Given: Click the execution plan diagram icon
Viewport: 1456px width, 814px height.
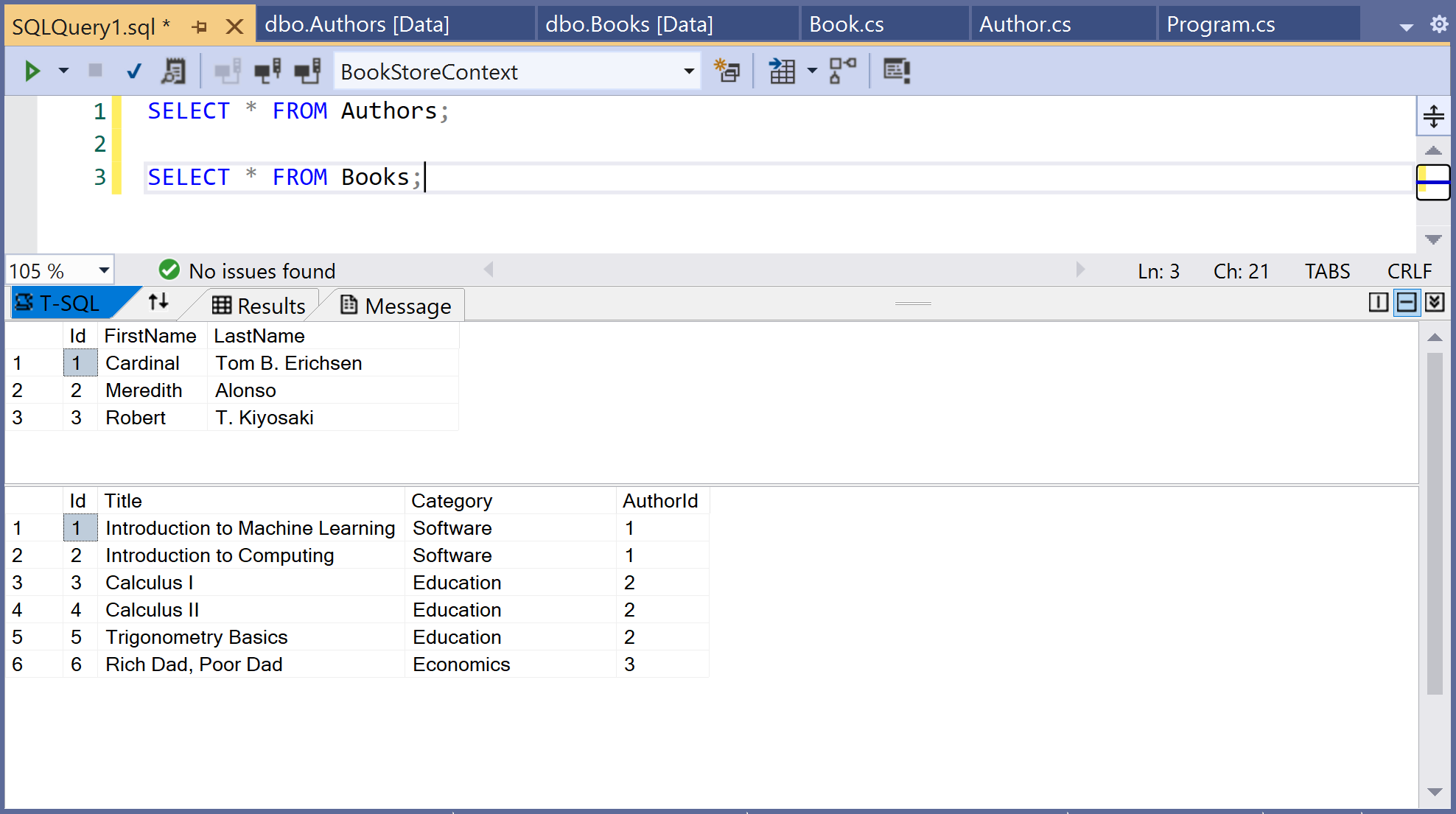Looking at the screenshot, I should 842,71.
